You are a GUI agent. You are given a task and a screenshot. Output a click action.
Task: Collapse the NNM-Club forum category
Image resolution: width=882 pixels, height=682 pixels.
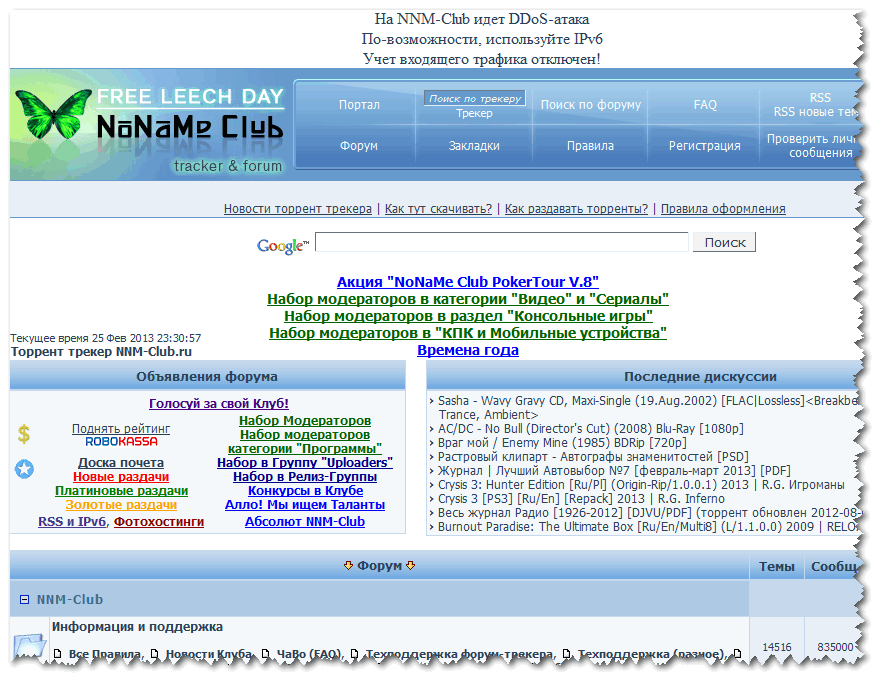tap(24, 600)
